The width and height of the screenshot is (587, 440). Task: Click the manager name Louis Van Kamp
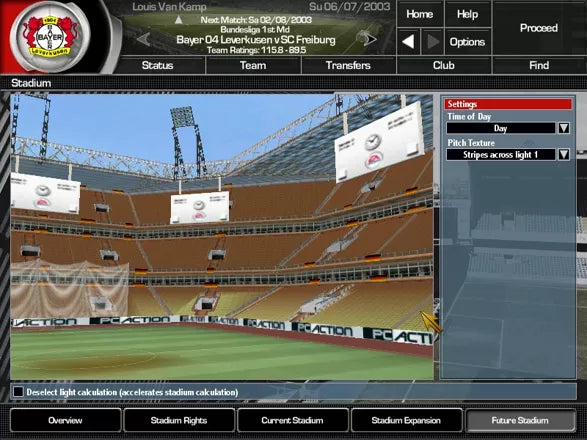(169, 7)
